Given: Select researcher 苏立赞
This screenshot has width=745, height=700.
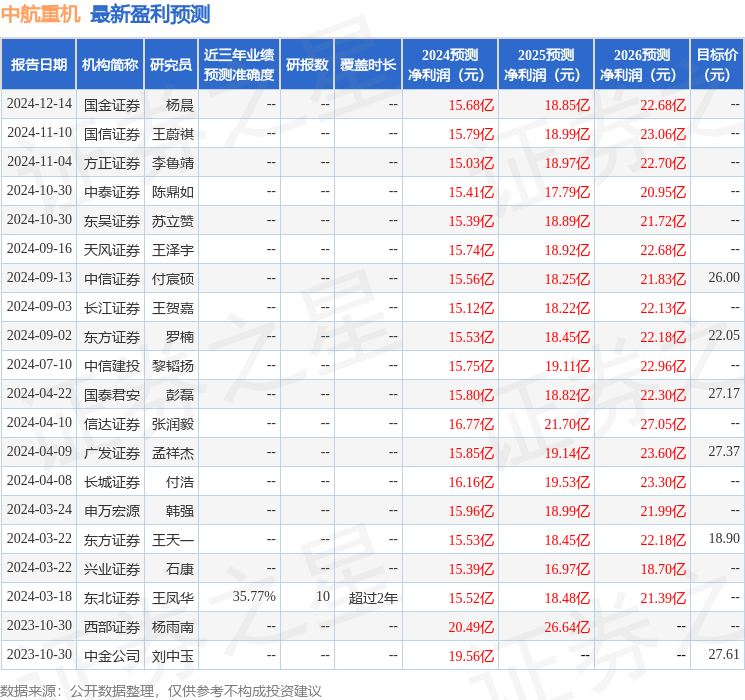Looking at the screenshot, I should (x=173, y=221).
